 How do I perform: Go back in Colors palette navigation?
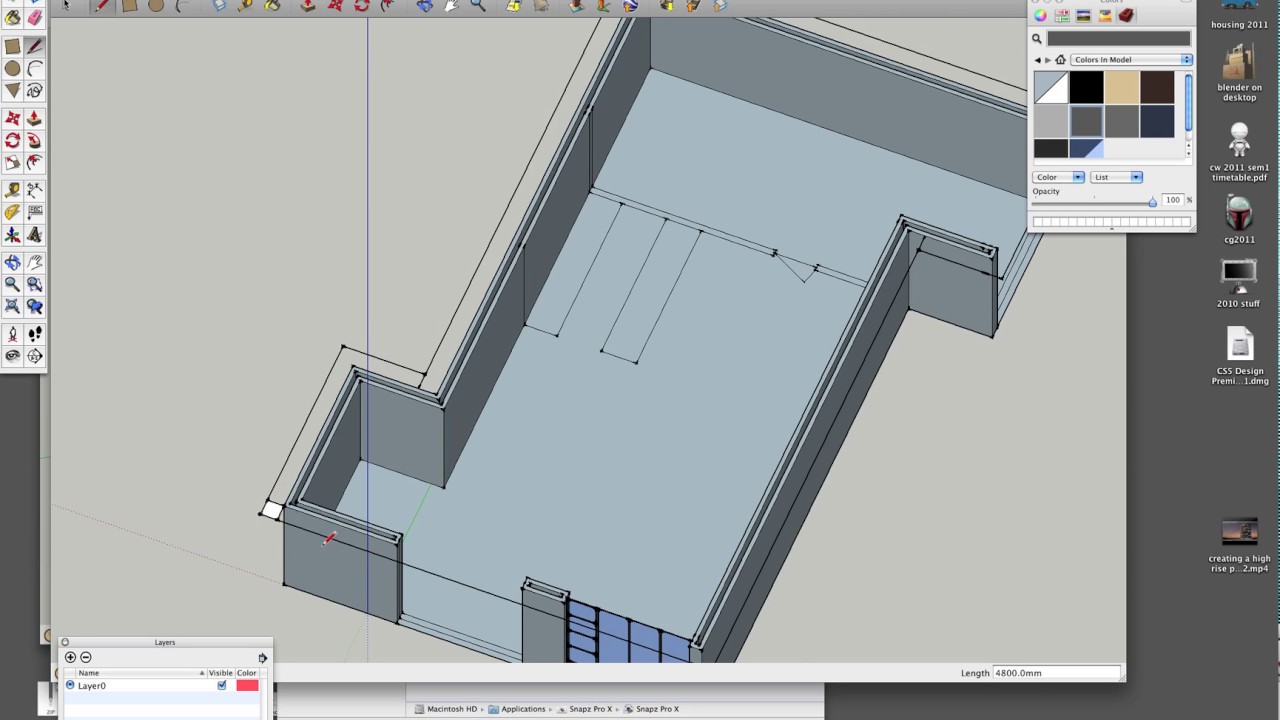coord(1038,60)
